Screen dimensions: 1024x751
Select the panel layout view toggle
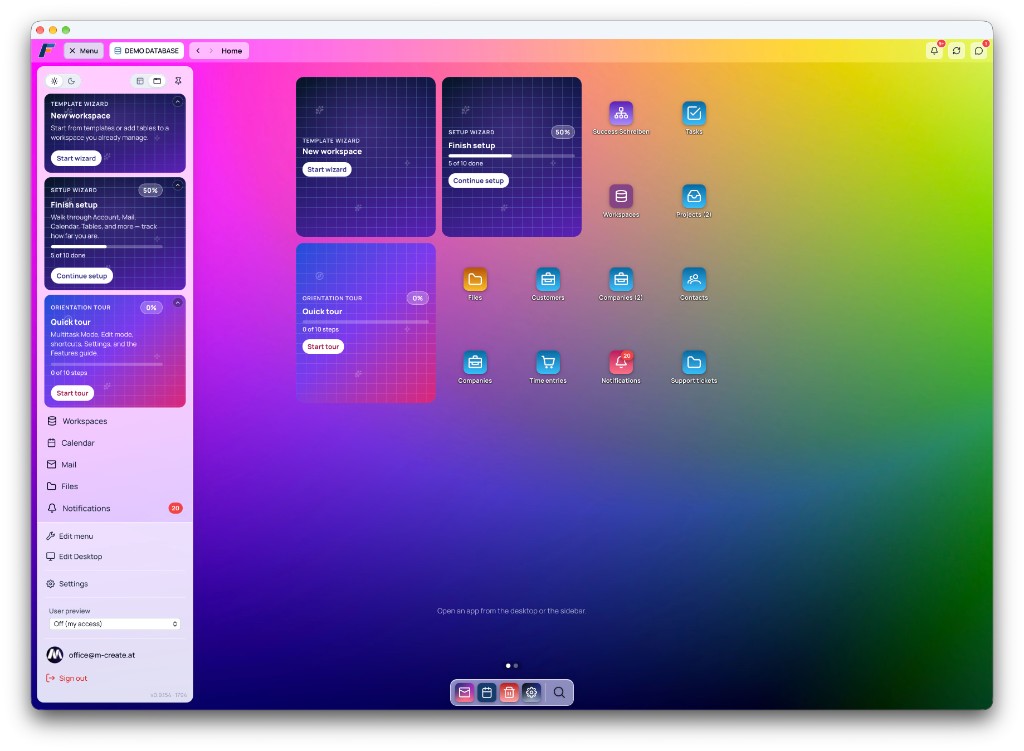pyautogui.click(x=140, y=81)
